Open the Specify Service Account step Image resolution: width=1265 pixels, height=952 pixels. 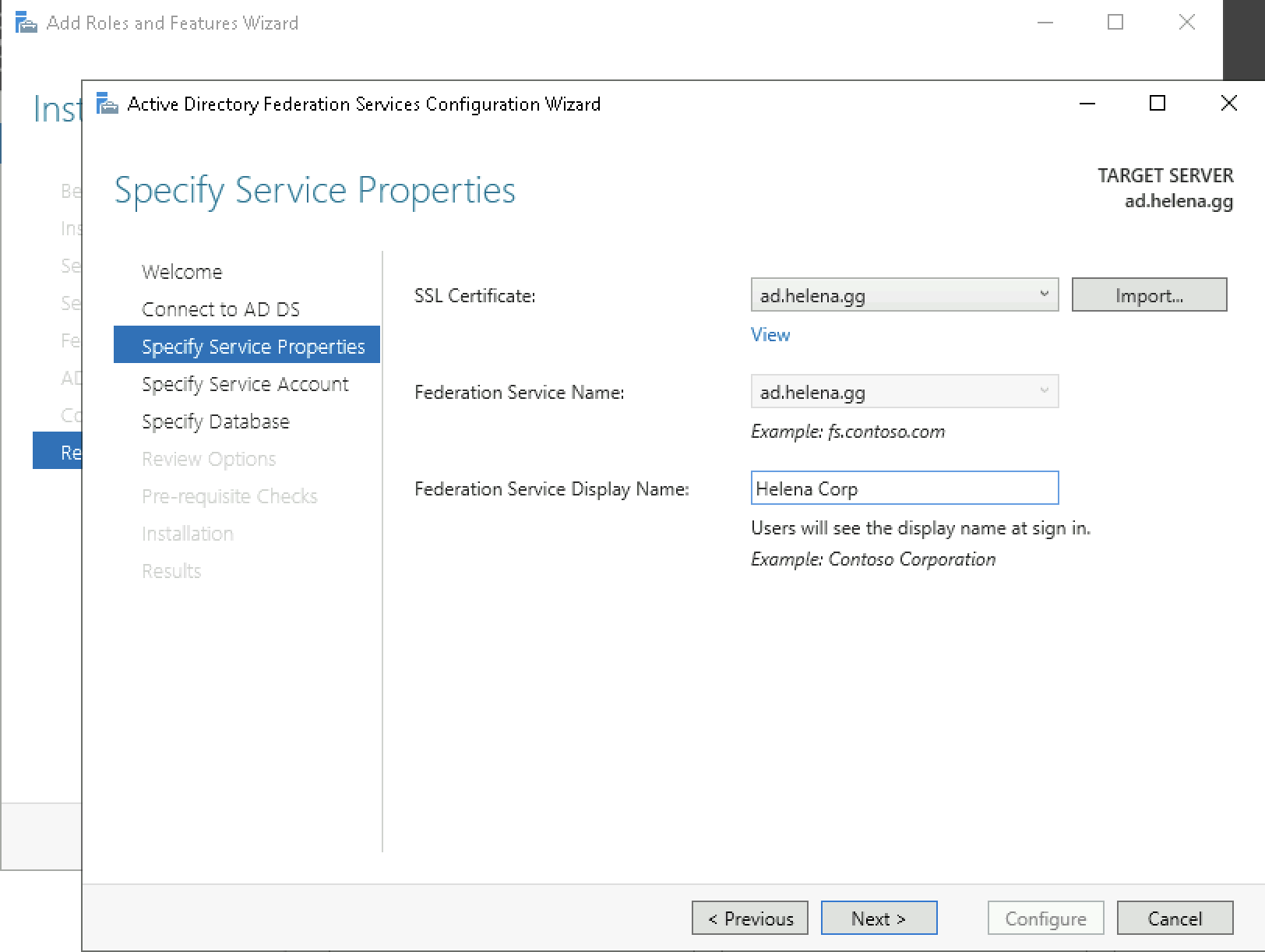[x=245, y=384]
